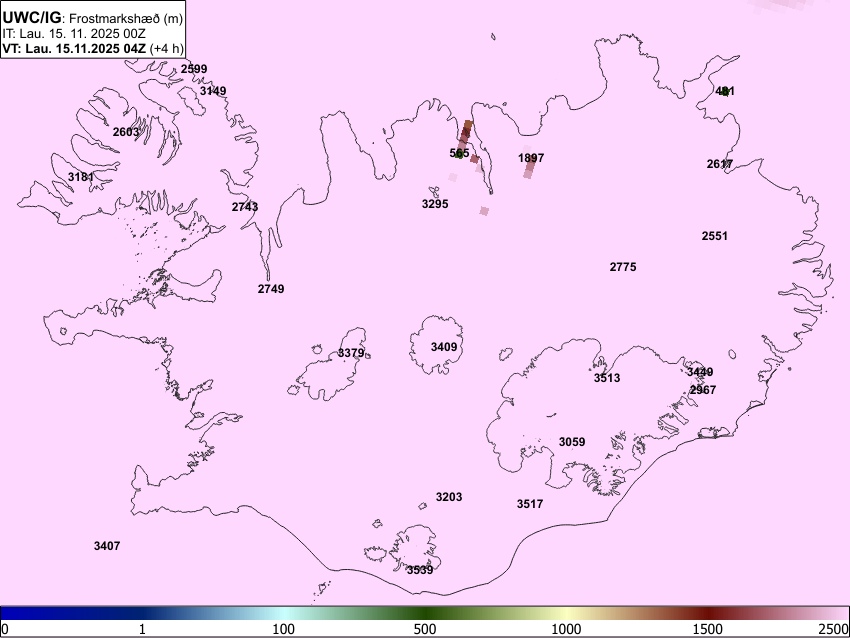Click the map value 3059
Viewport: 850px width, 638px height.
572,442
